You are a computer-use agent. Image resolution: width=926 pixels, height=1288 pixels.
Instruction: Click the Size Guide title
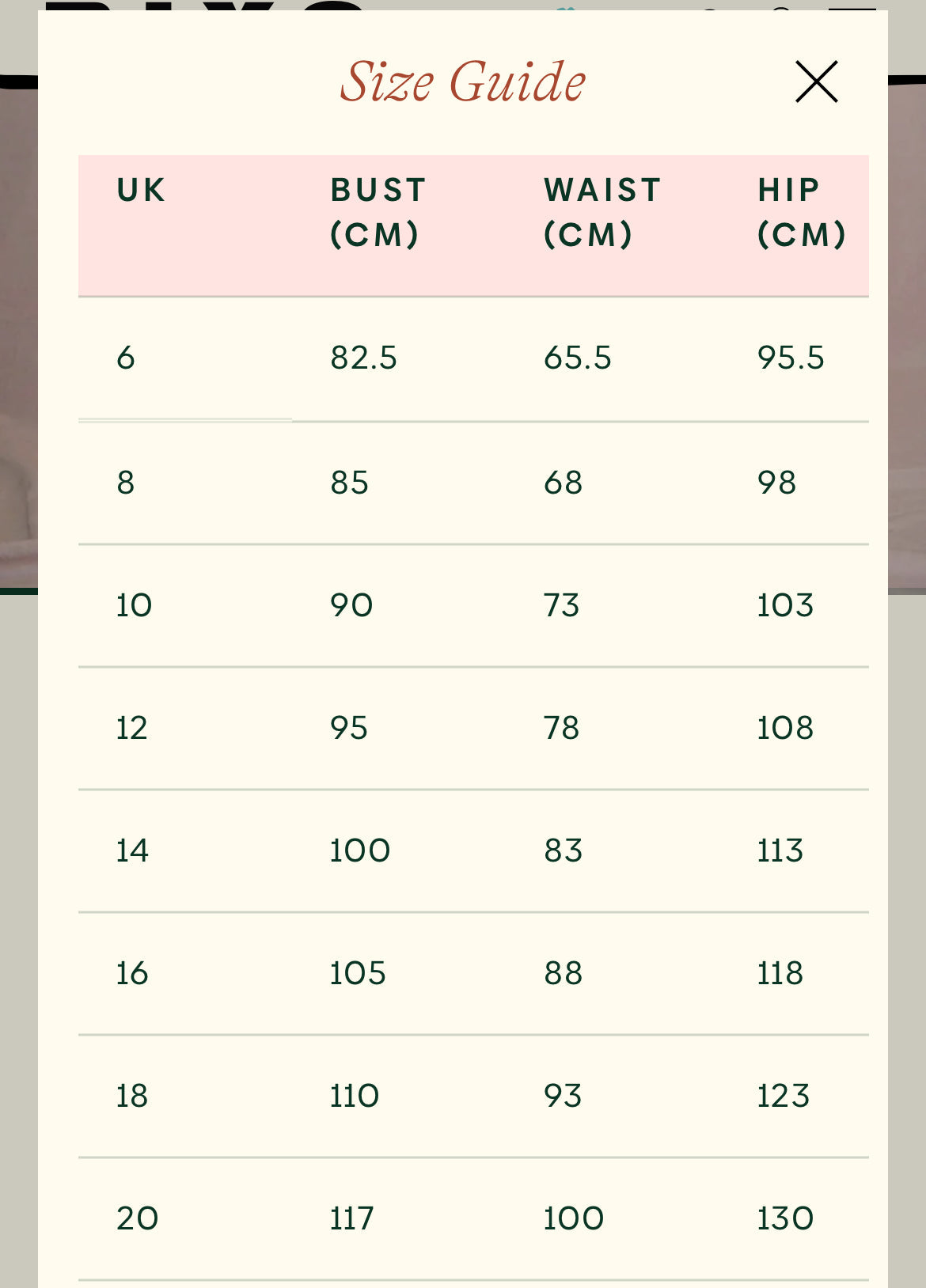tap(462, 82)
